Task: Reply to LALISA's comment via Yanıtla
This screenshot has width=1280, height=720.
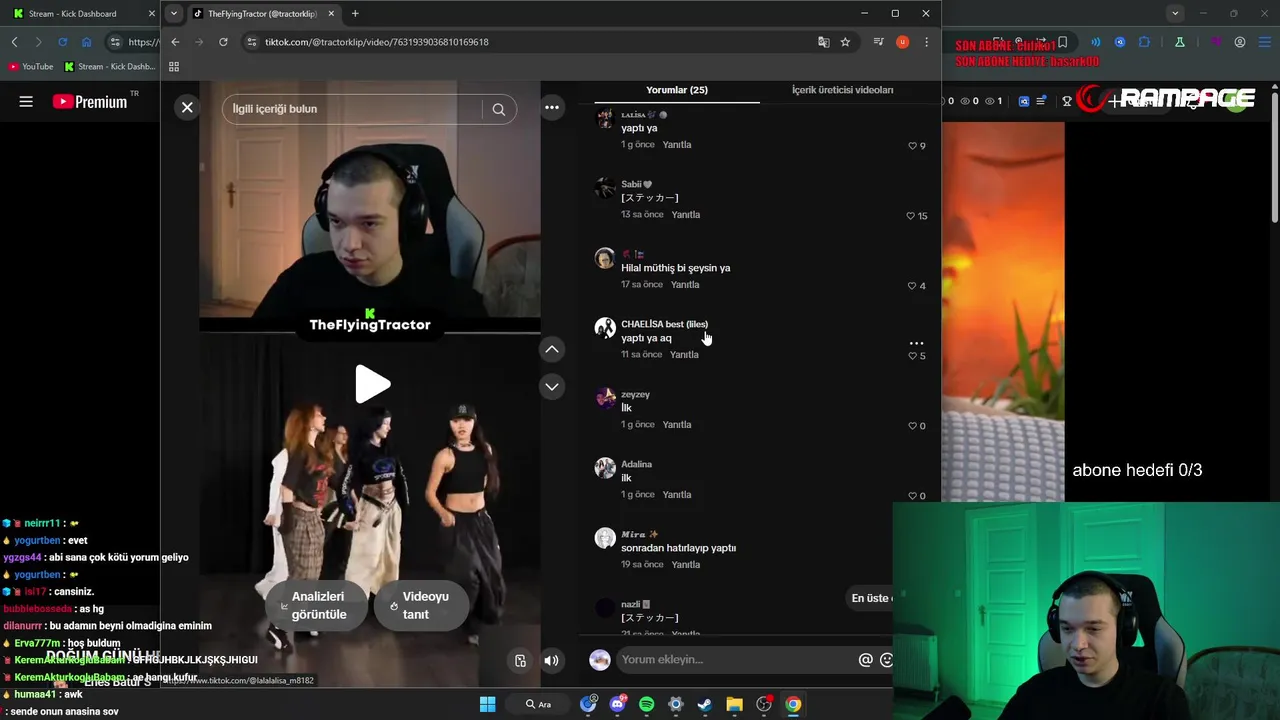Action: [x=677, y=145]
